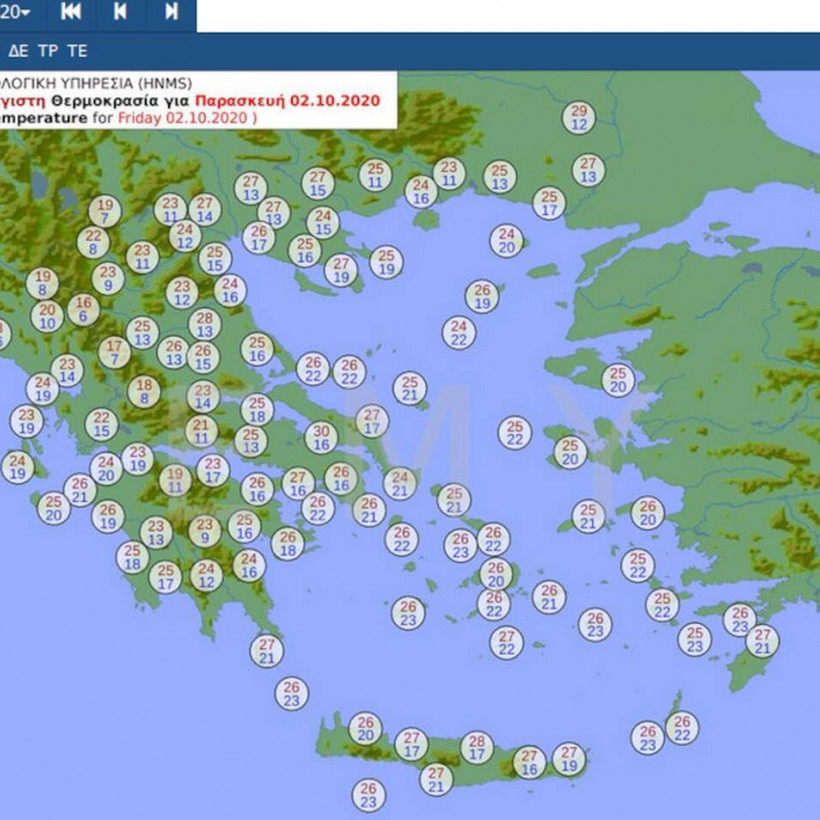Screen dimensions: 820x820
Task: Select the 22/8 temperature marker
Action: click(94, 242)
